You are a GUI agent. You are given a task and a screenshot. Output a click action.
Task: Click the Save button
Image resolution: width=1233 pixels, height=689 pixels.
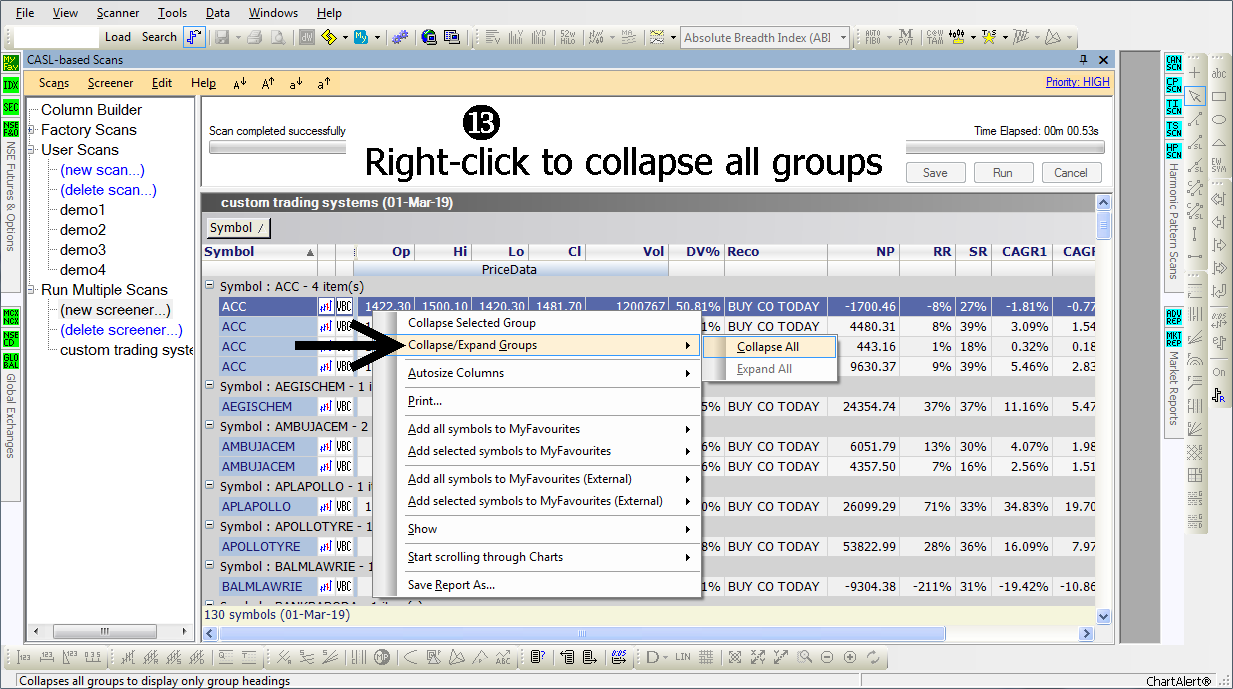[x=935, y=173]
